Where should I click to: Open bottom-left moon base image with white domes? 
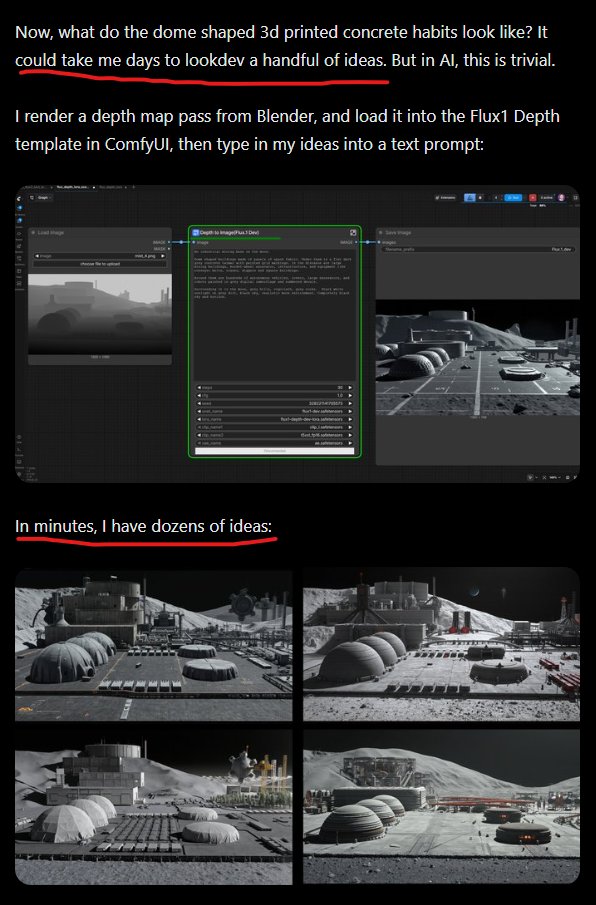pyautogui.click(x=153, y=807)
